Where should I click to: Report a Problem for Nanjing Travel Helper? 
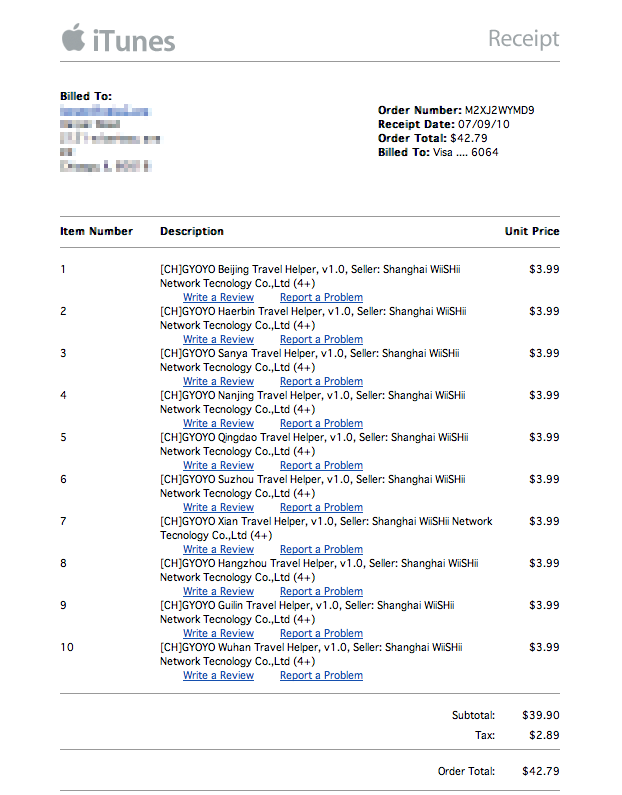pyautogui.click(x=321, y=423)
